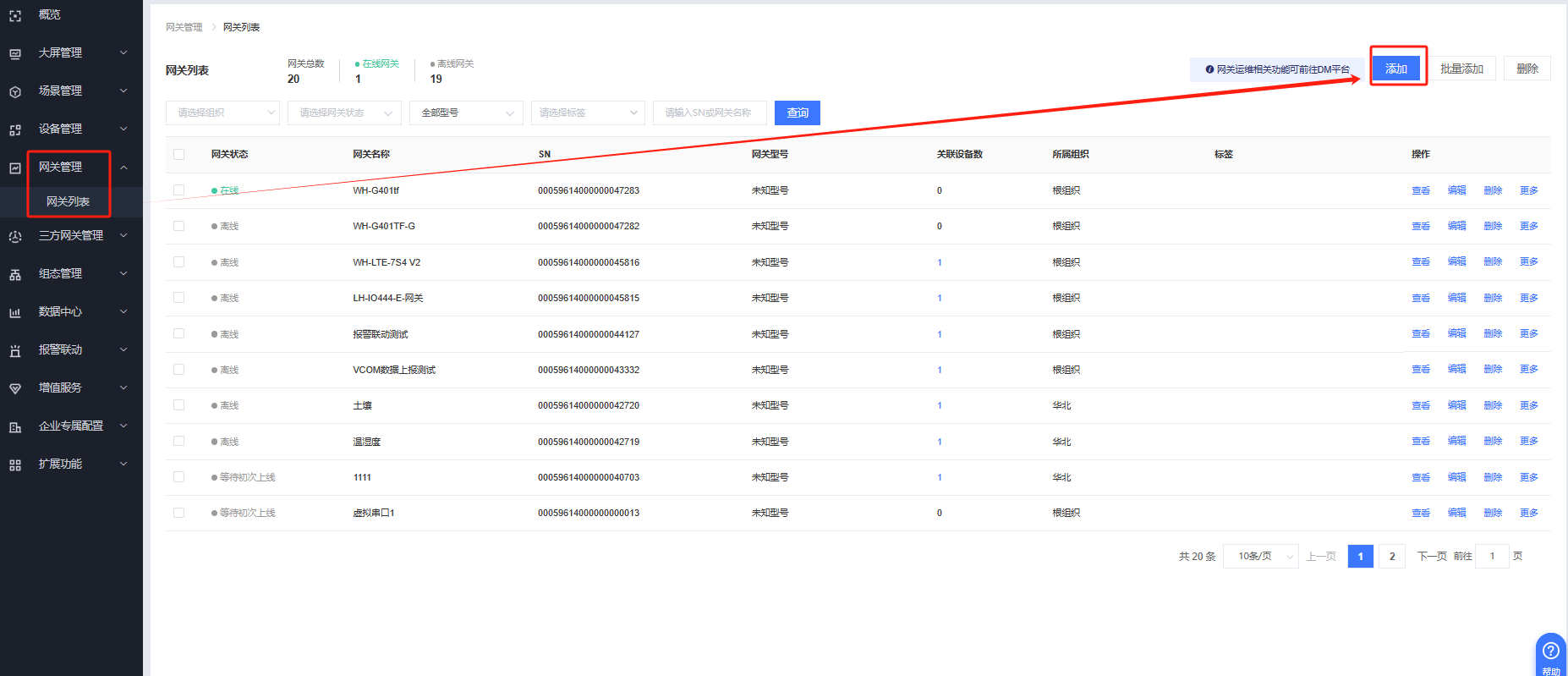Focus the SN或网关名称 search input field
Image resolution: width=1568 pixels, height=676 pixels.
tap(709, 113)
